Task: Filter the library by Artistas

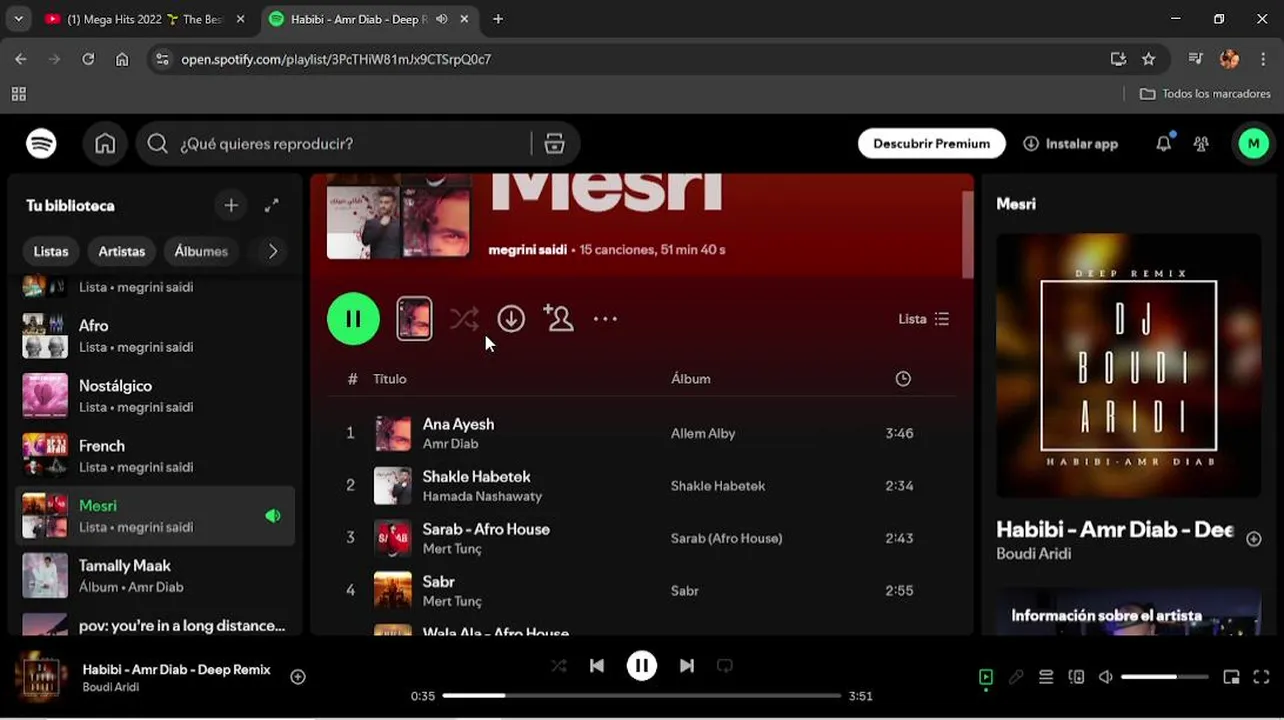Action: (x=122, y=251)
